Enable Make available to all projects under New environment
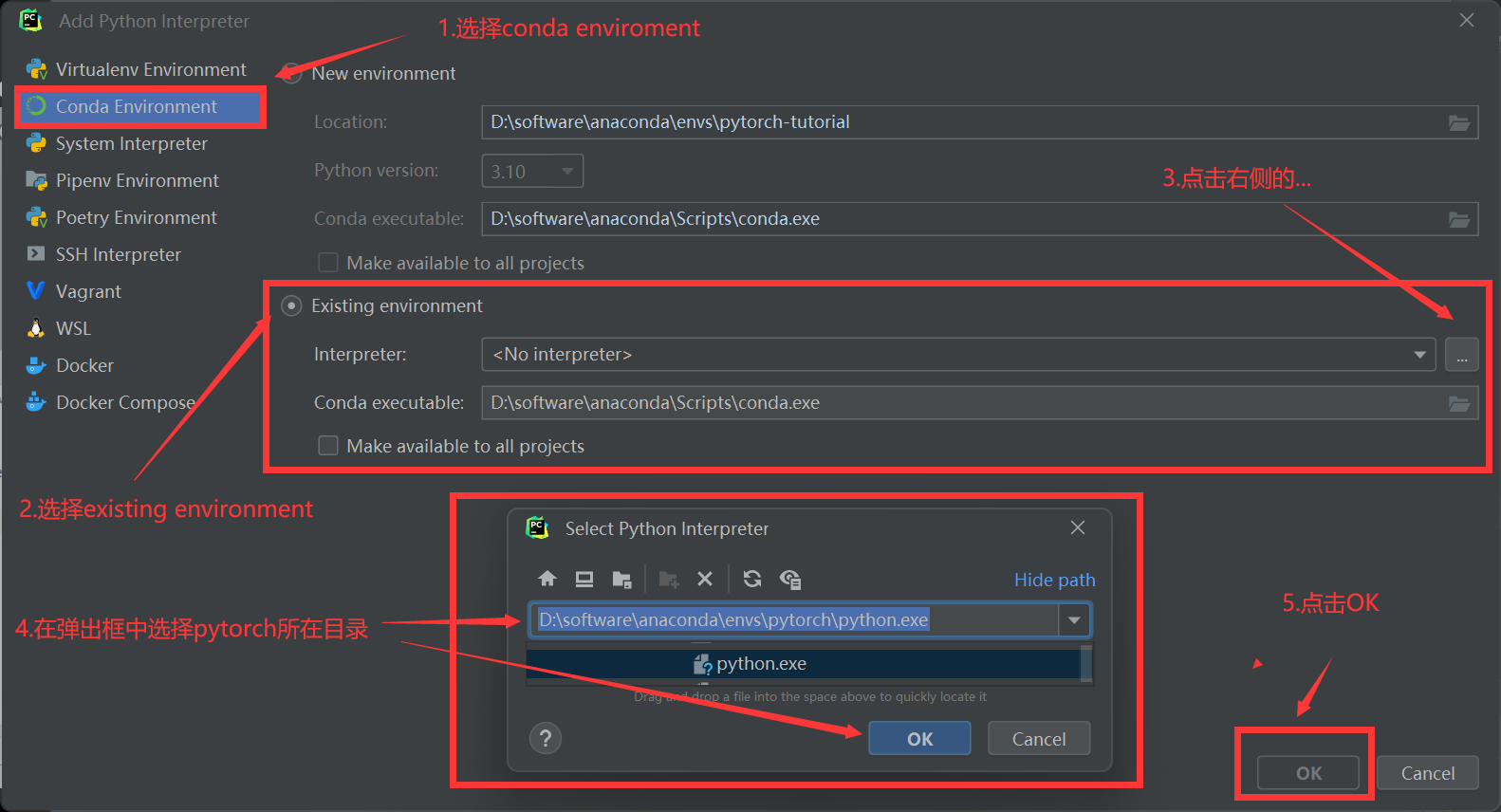 tap(328, 263)
